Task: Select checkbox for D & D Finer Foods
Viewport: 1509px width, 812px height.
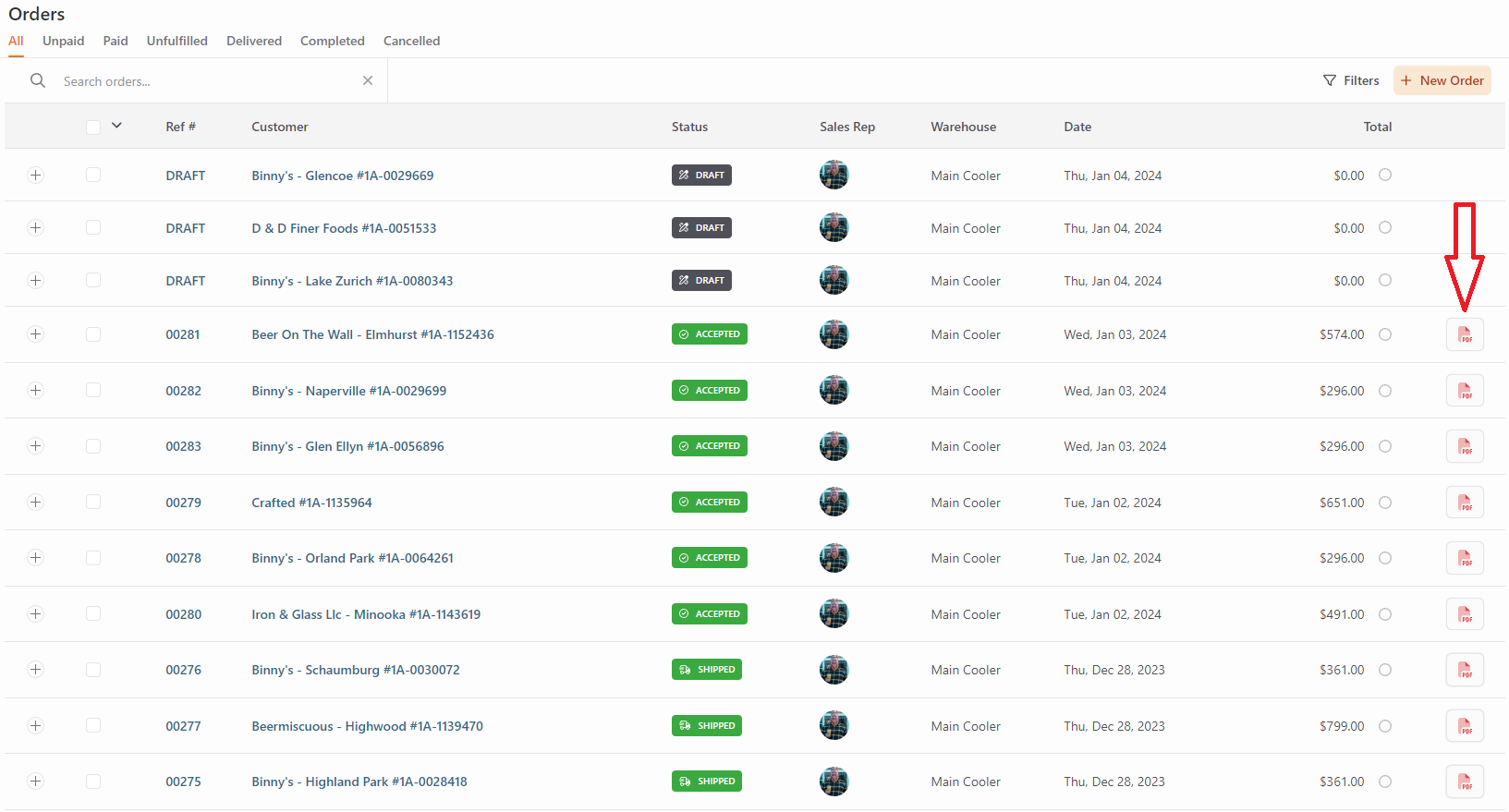Action: pos(93,227)
